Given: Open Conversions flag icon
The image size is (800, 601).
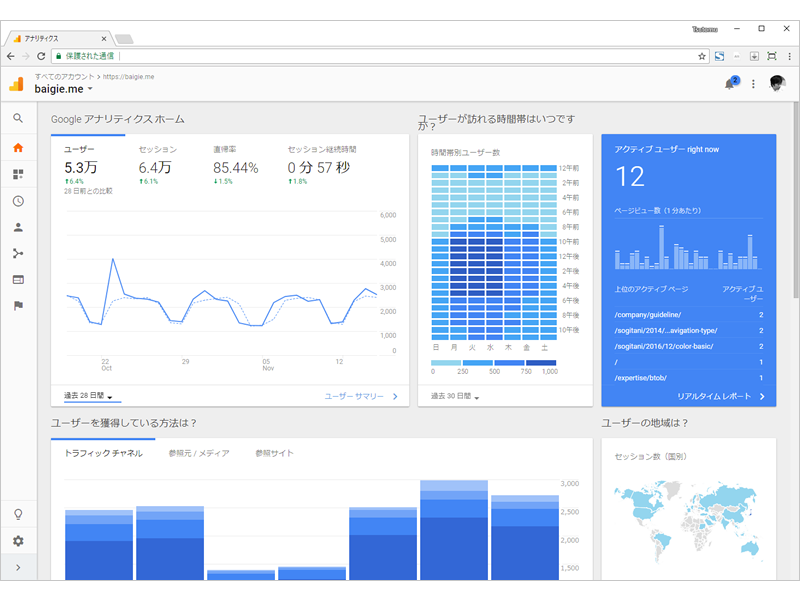Looking at the screenshot, I should pyautogui.click(x=18, y=306).
